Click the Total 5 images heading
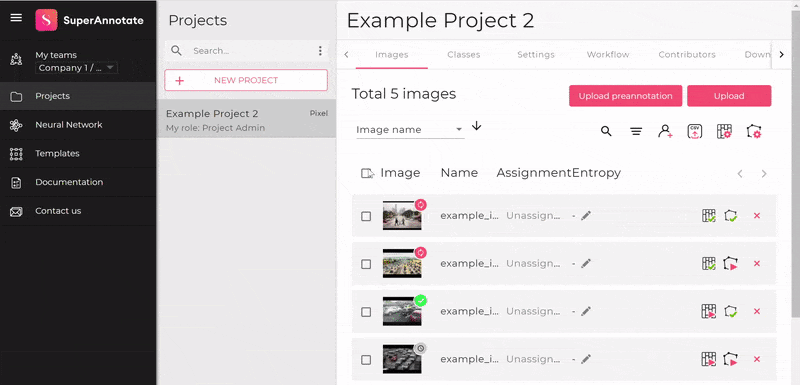The image size is (800, 385). 404,94
